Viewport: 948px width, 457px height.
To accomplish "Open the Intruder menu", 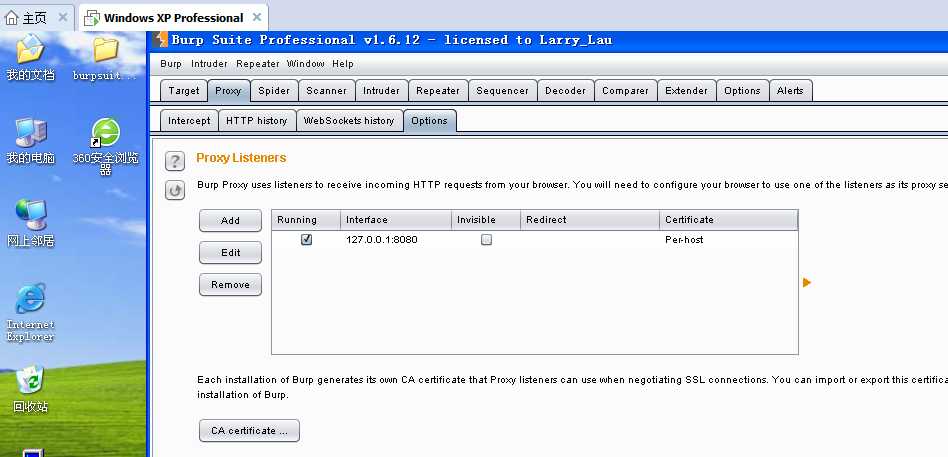I will (209, 63).
